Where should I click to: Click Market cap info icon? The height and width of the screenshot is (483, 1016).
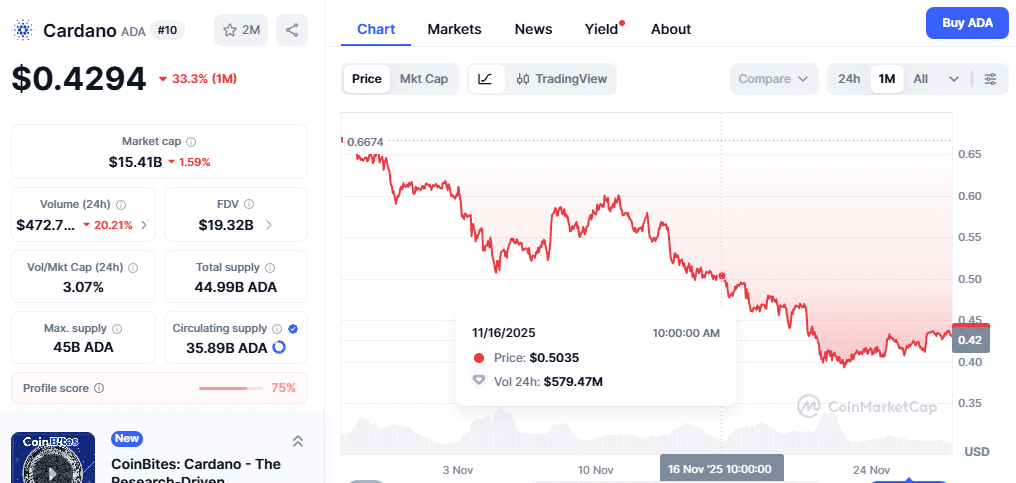point(191,142)
